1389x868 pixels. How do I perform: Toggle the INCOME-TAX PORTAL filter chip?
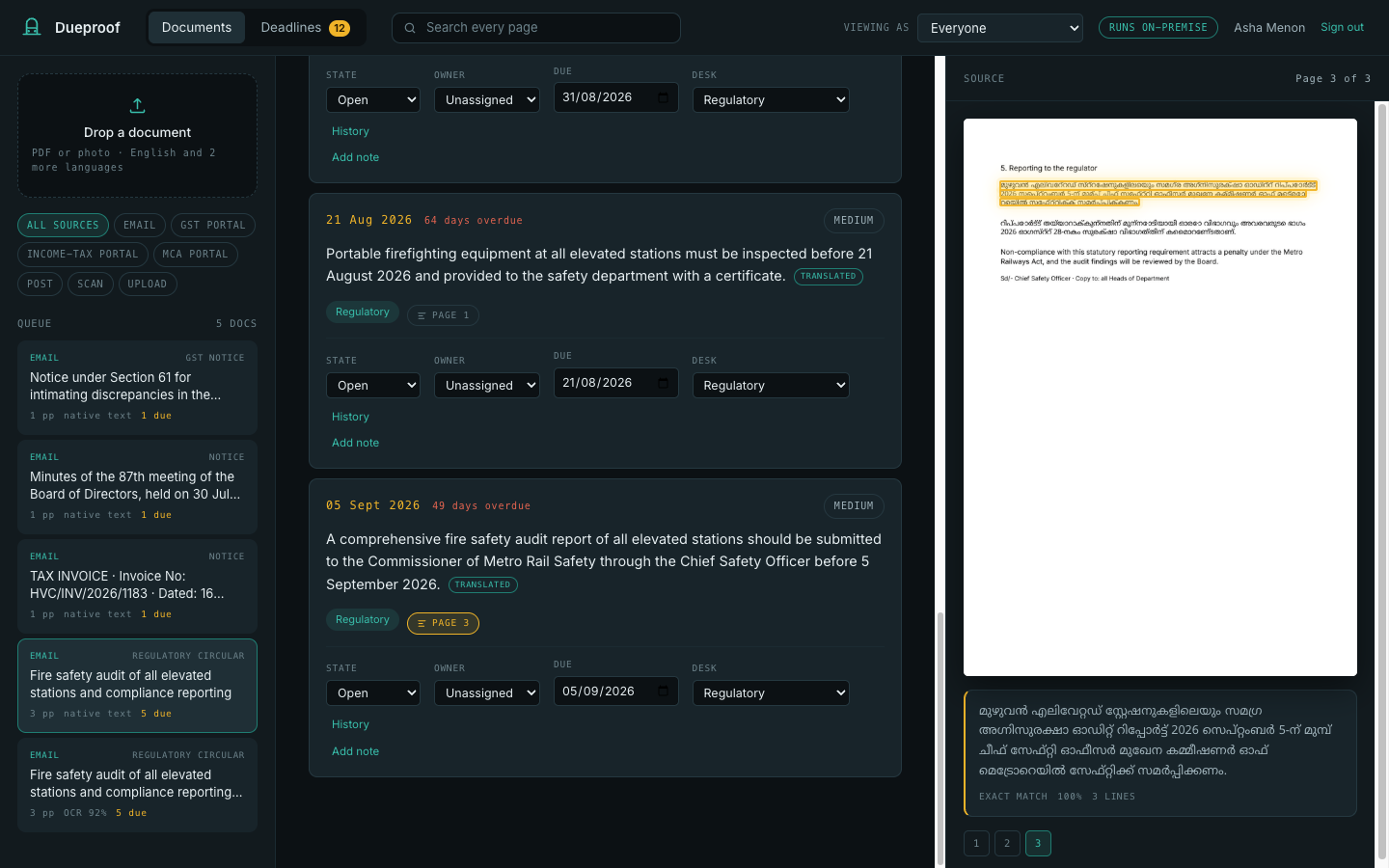[x=83, y=255]
